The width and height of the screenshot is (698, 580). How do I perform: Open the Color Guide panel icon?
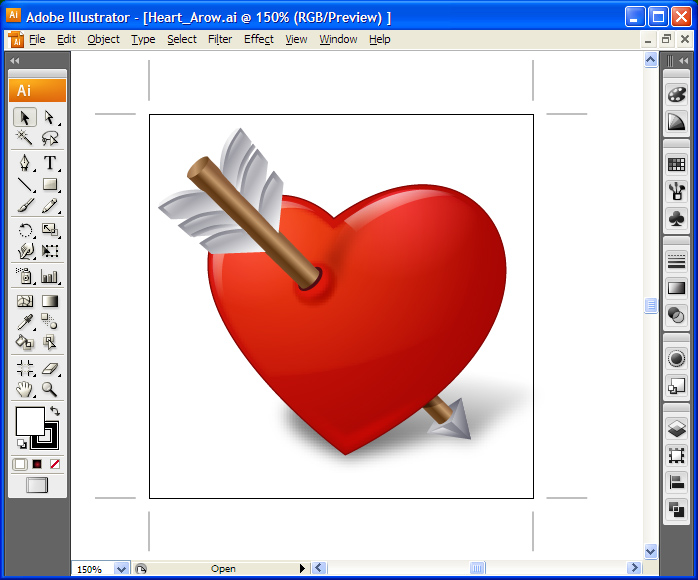676,122
